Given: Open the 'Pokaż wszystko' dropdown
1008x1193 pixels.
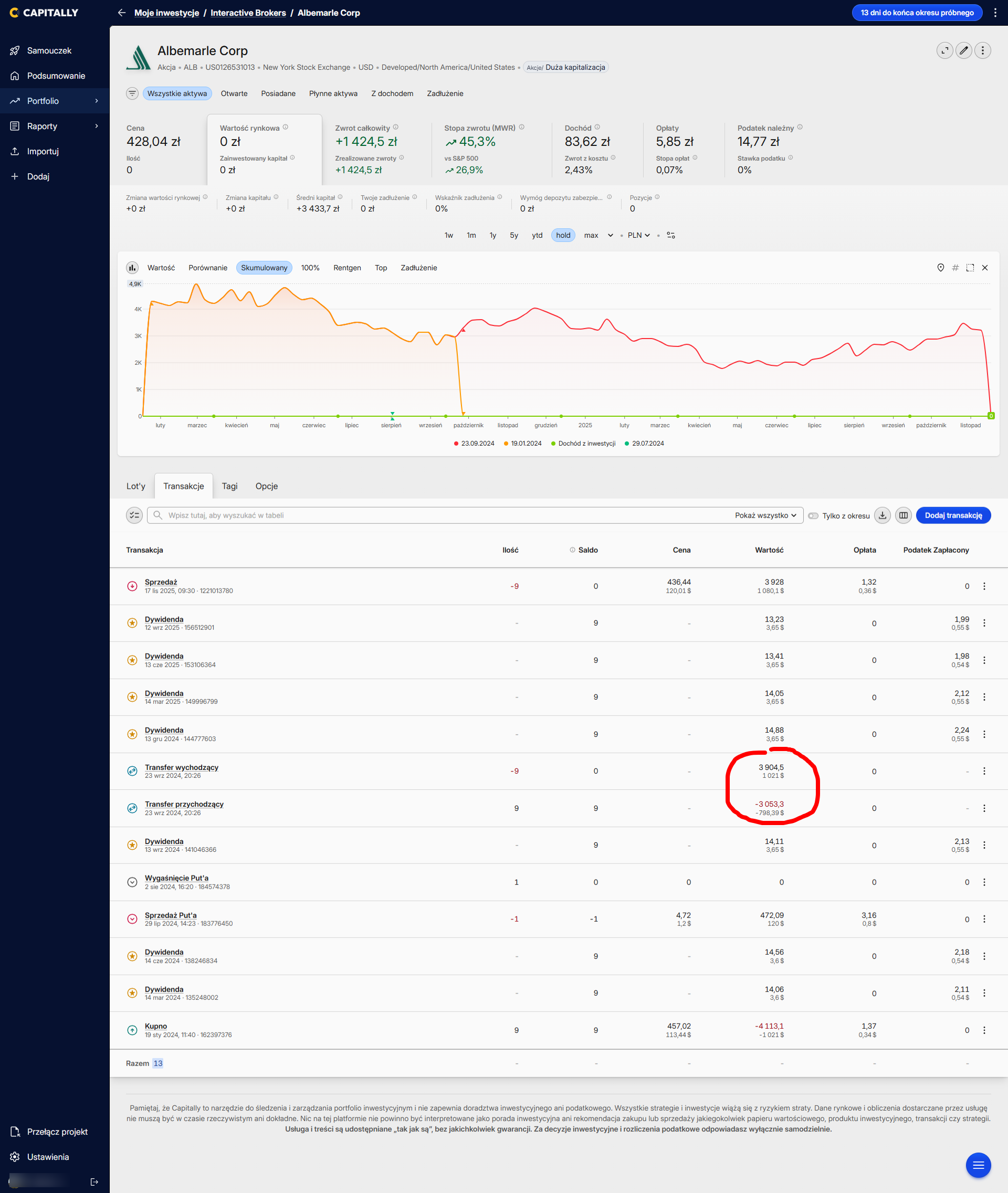Looking at the screenshot, I should pyautogui.click(x=765, y=515).
